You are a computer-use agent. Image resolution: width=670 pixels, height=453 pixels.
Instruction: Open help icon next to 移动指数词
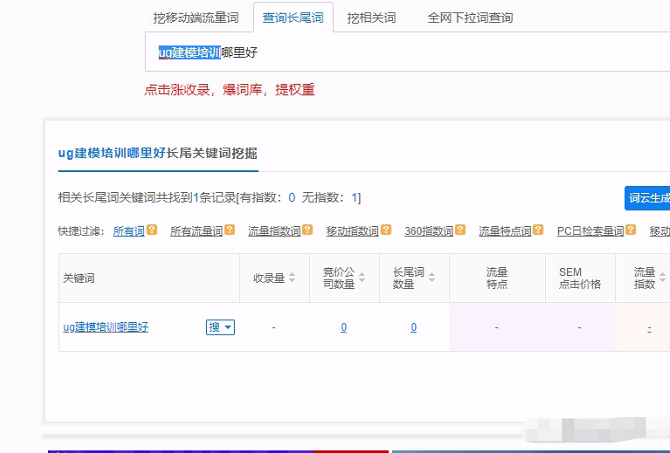[x=386, y=230]
